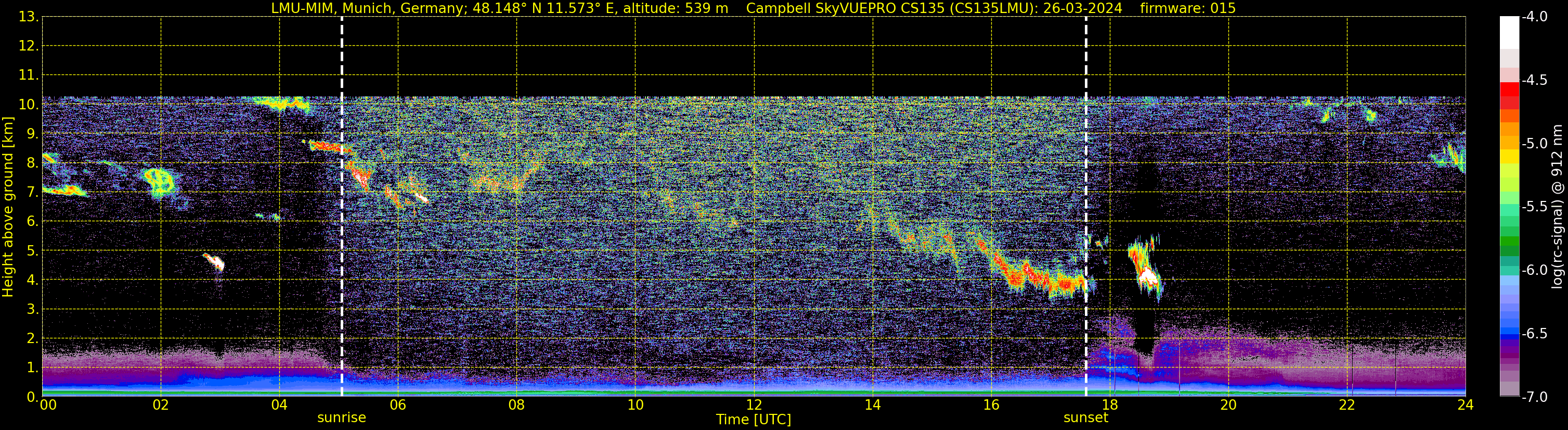
Task: Click the time-axis tick label '00'
Action: click(48, 405)
